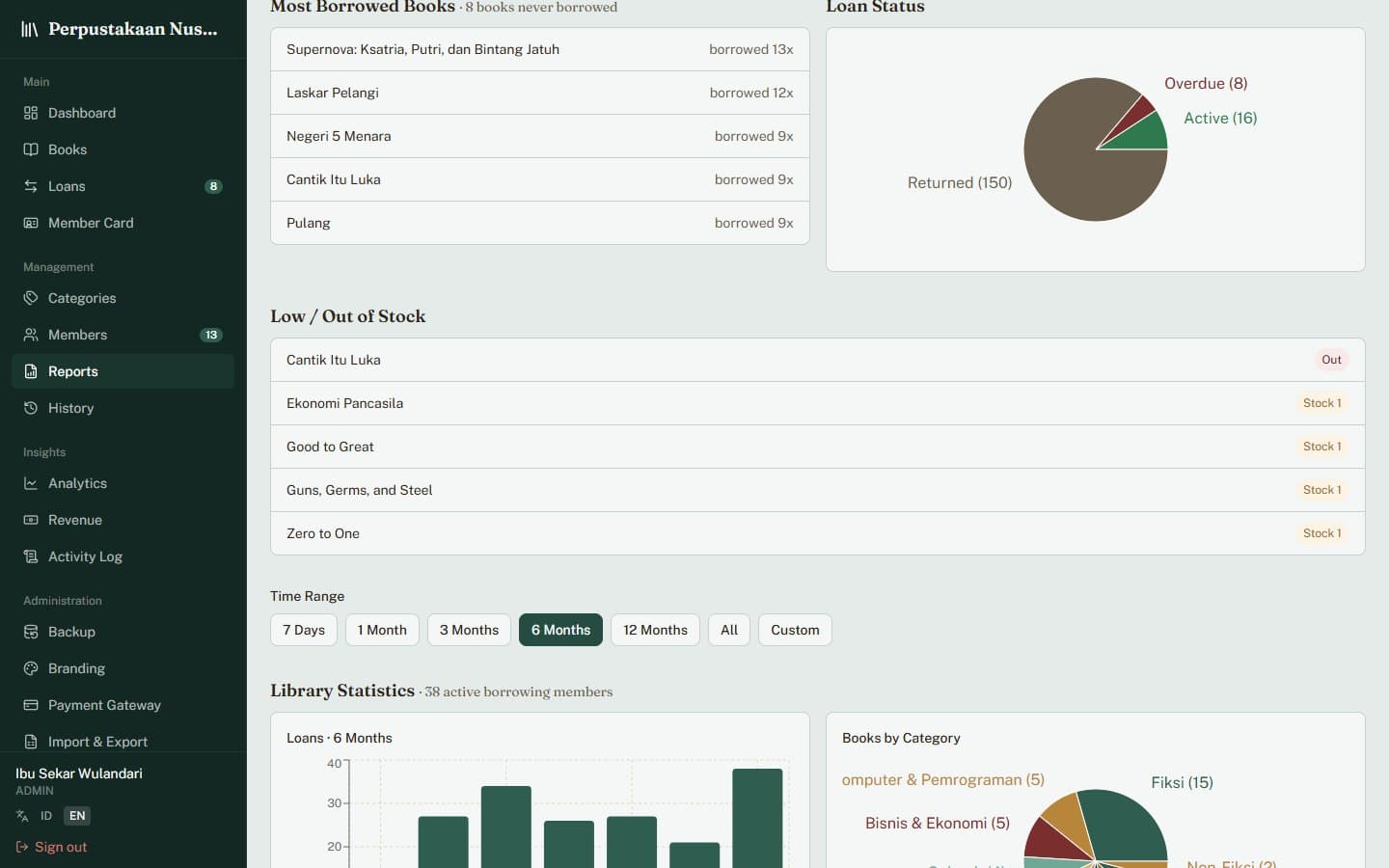Click the Out badge for Cantik Itu Luka
Screen dimensions: 1389x868
[1331, 360]
